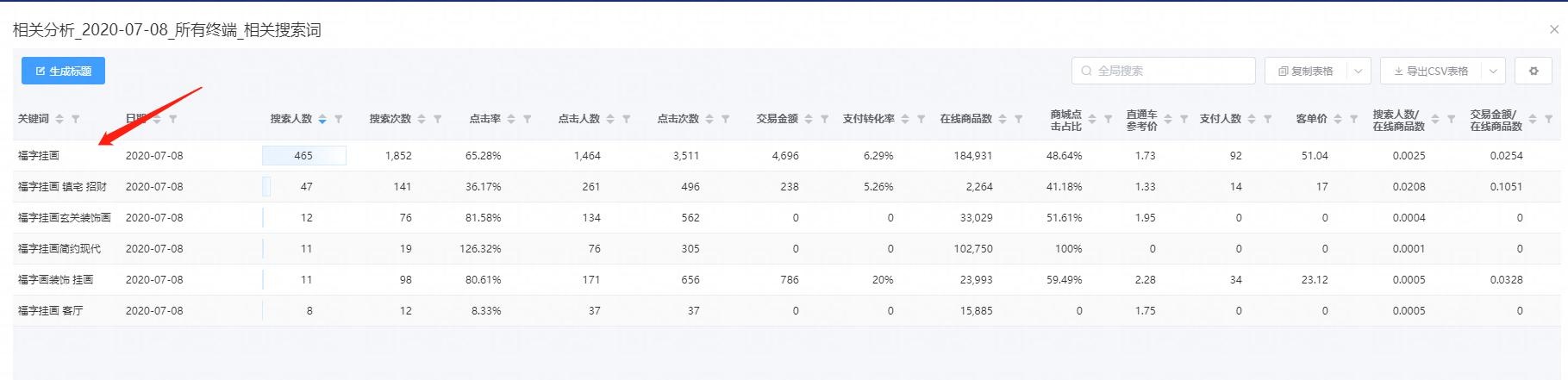Select keyword 福字挂画 客厅
This screenshot has width=1568, height=380.
pos(51,311)
